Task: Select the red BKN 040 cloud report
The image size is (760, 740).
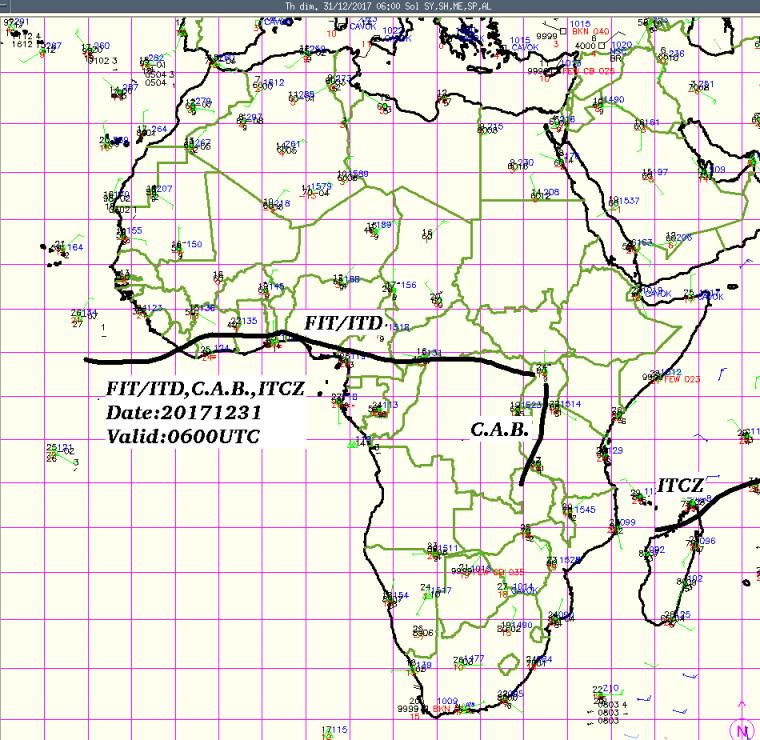Action: (588, 32)
